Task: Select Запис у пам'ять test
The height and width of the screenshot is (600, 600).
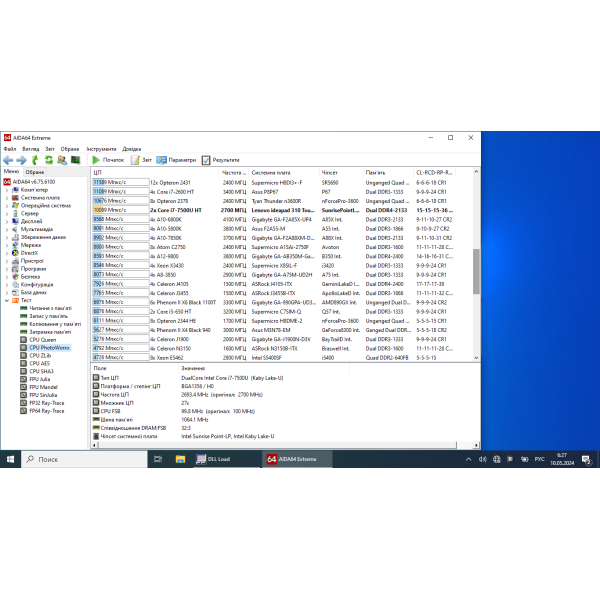Action: (x=48, y=316)
